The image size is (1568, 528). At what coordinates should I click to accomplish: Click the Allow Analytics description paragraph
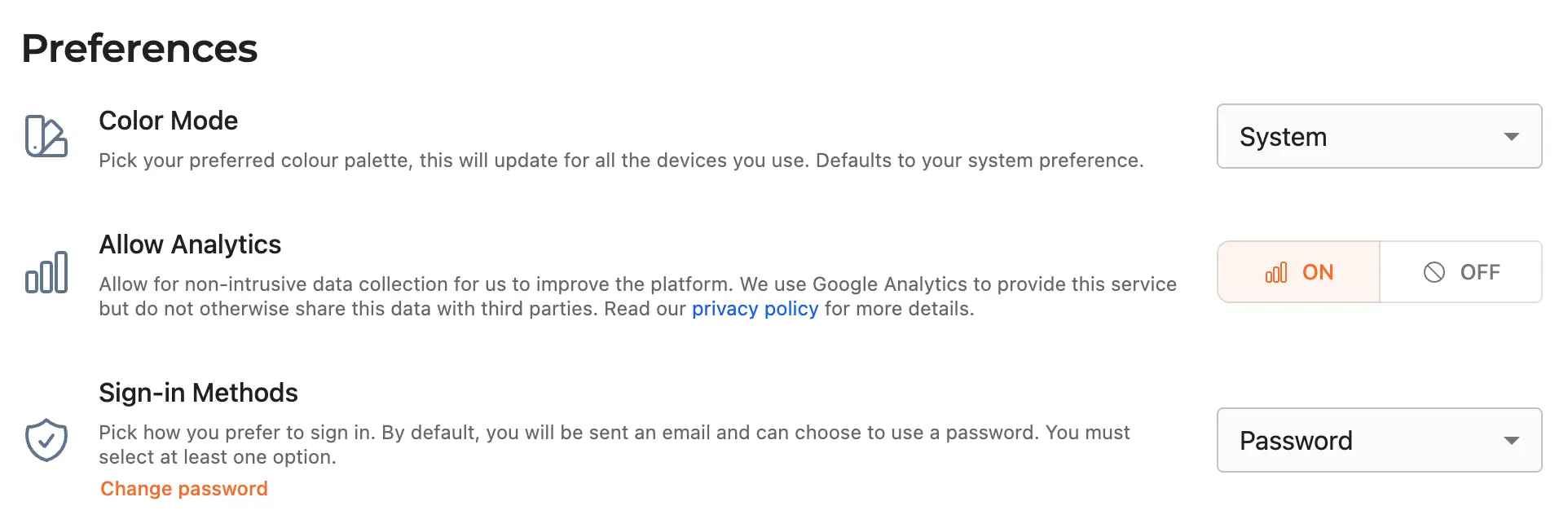click(x=638, y=297)
